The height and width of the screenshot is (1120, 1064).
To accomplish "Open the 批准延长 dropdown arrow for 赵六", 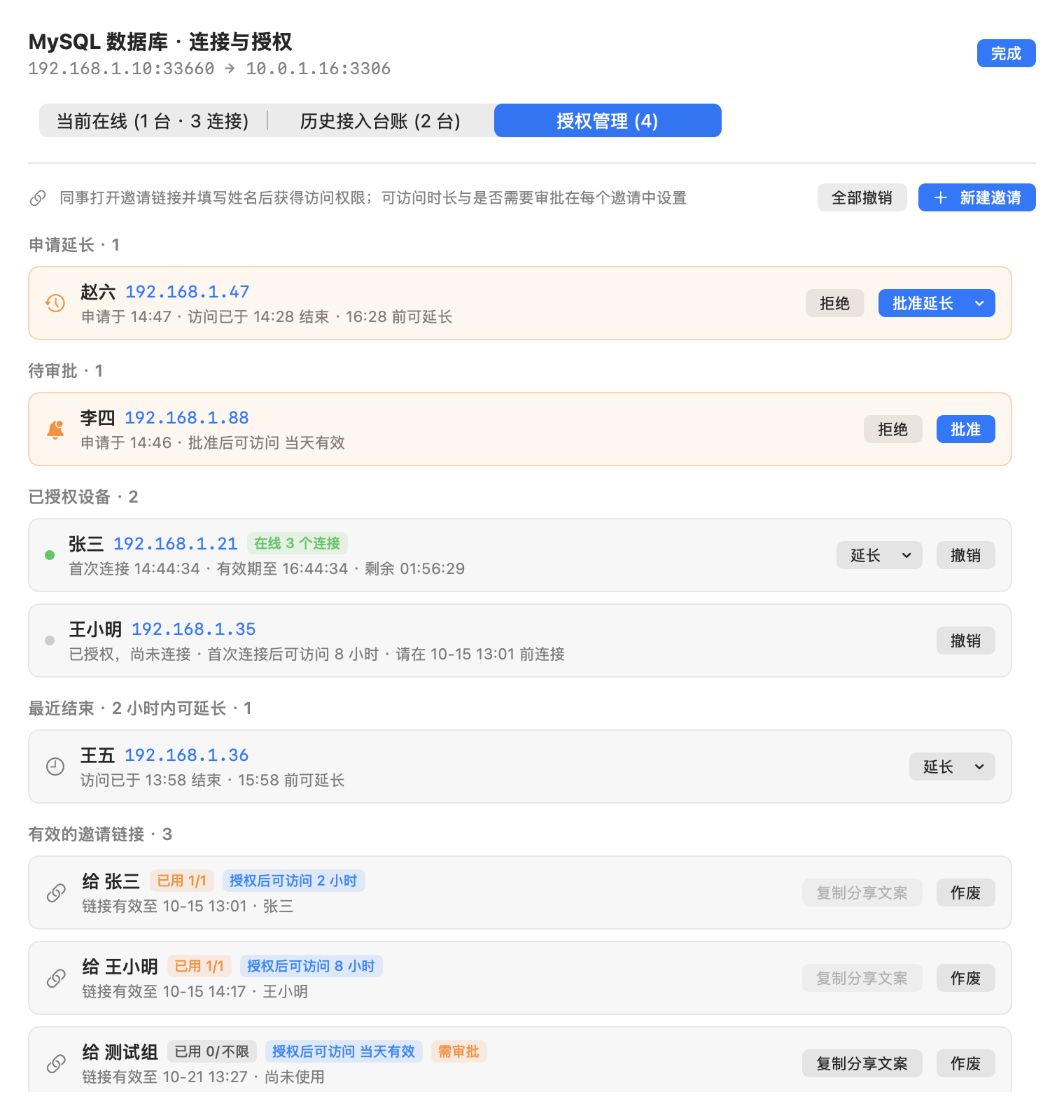I will coord(979,303).
